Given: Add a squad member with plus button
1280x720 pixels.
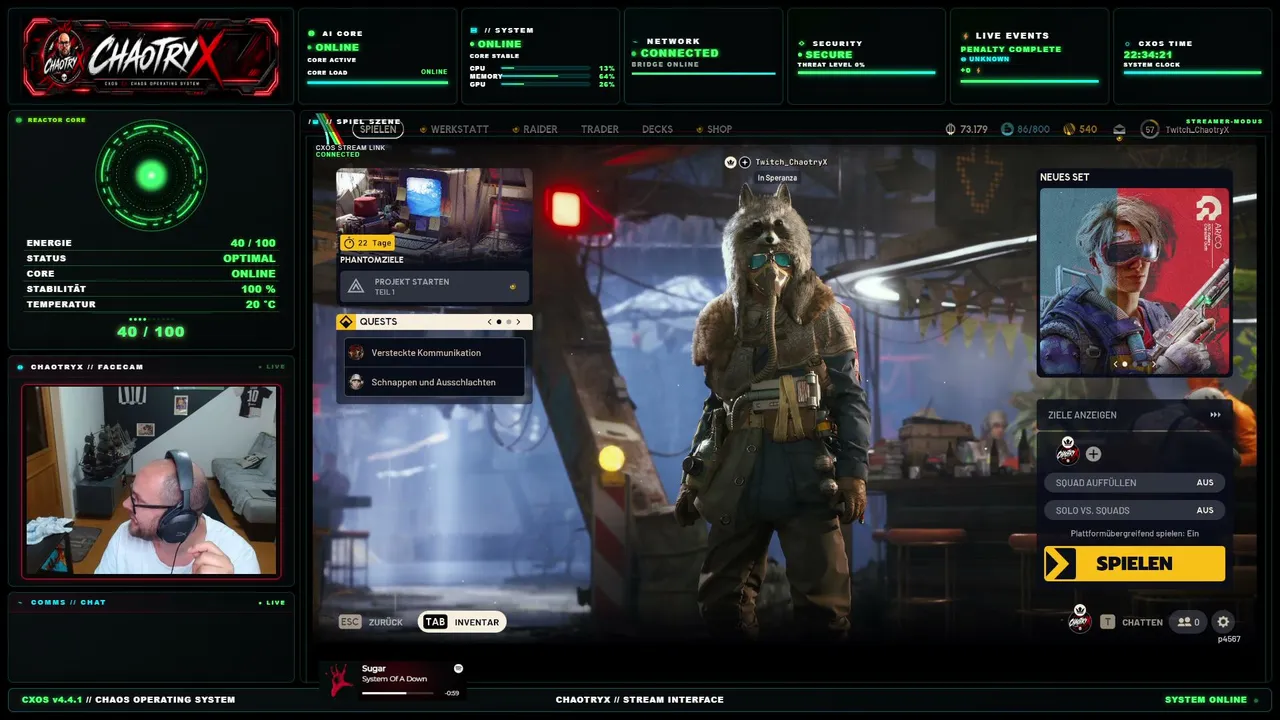Looking at the screenshot, I should coord(1093,454).
